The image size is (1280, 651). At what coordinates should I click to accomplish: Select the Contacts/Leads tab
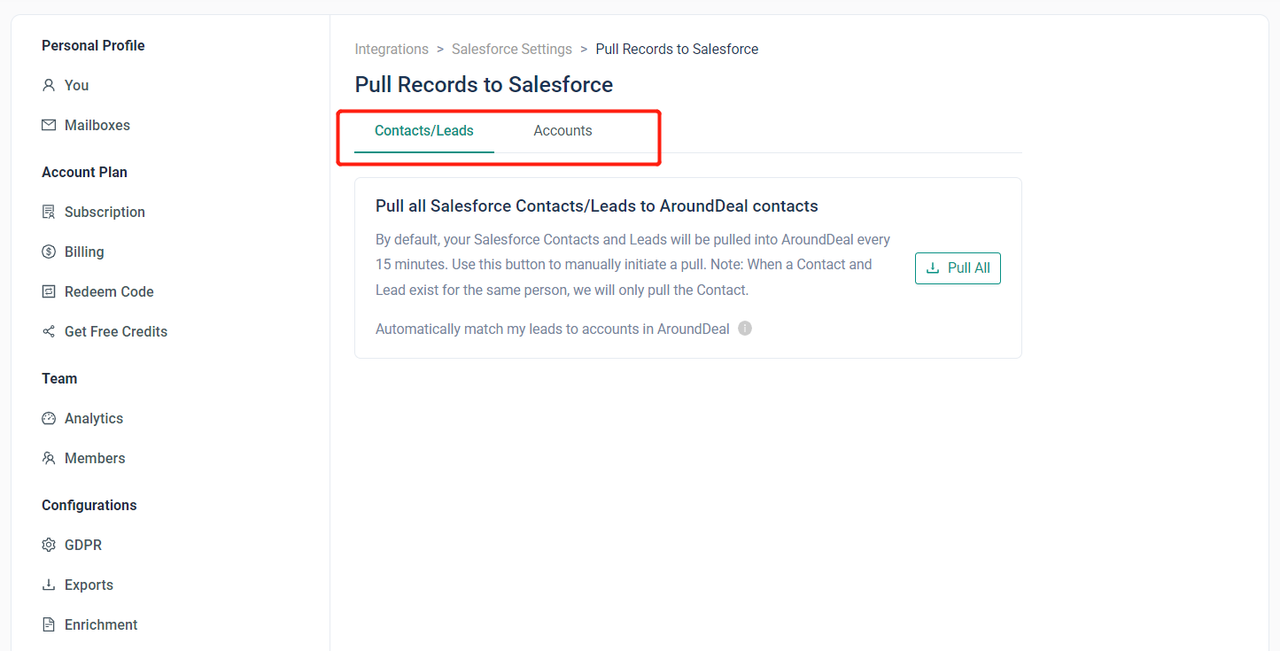pos(424,131)
